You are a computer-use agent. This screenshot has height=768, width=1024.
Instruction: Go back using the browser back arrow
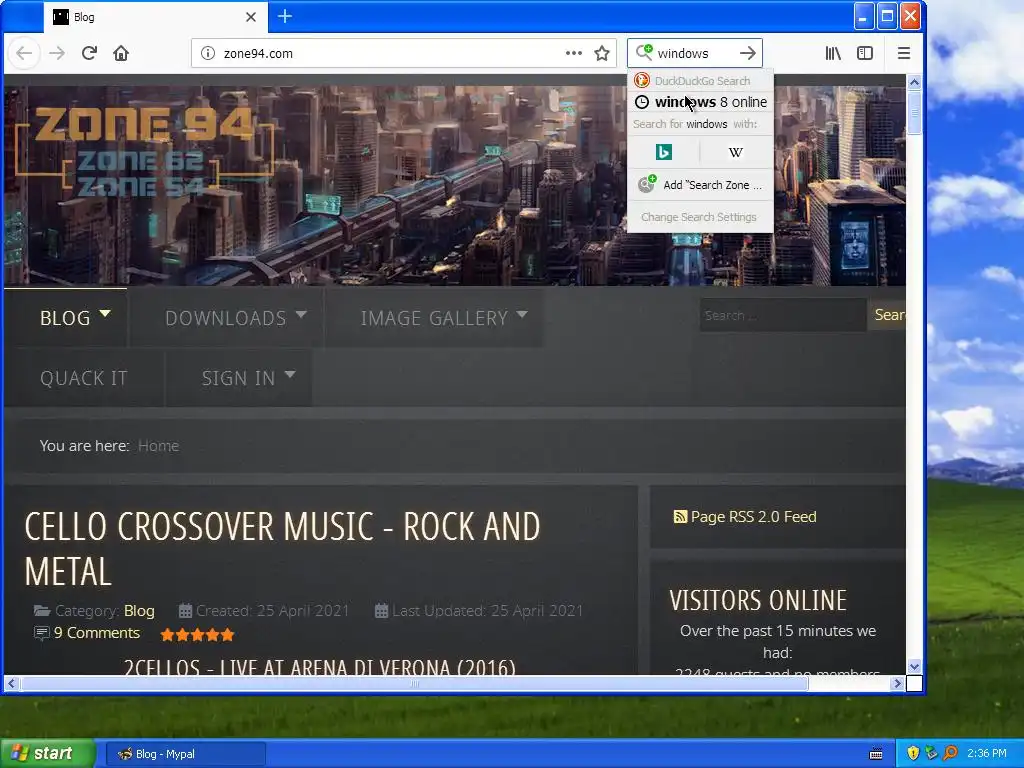point(24,54)
